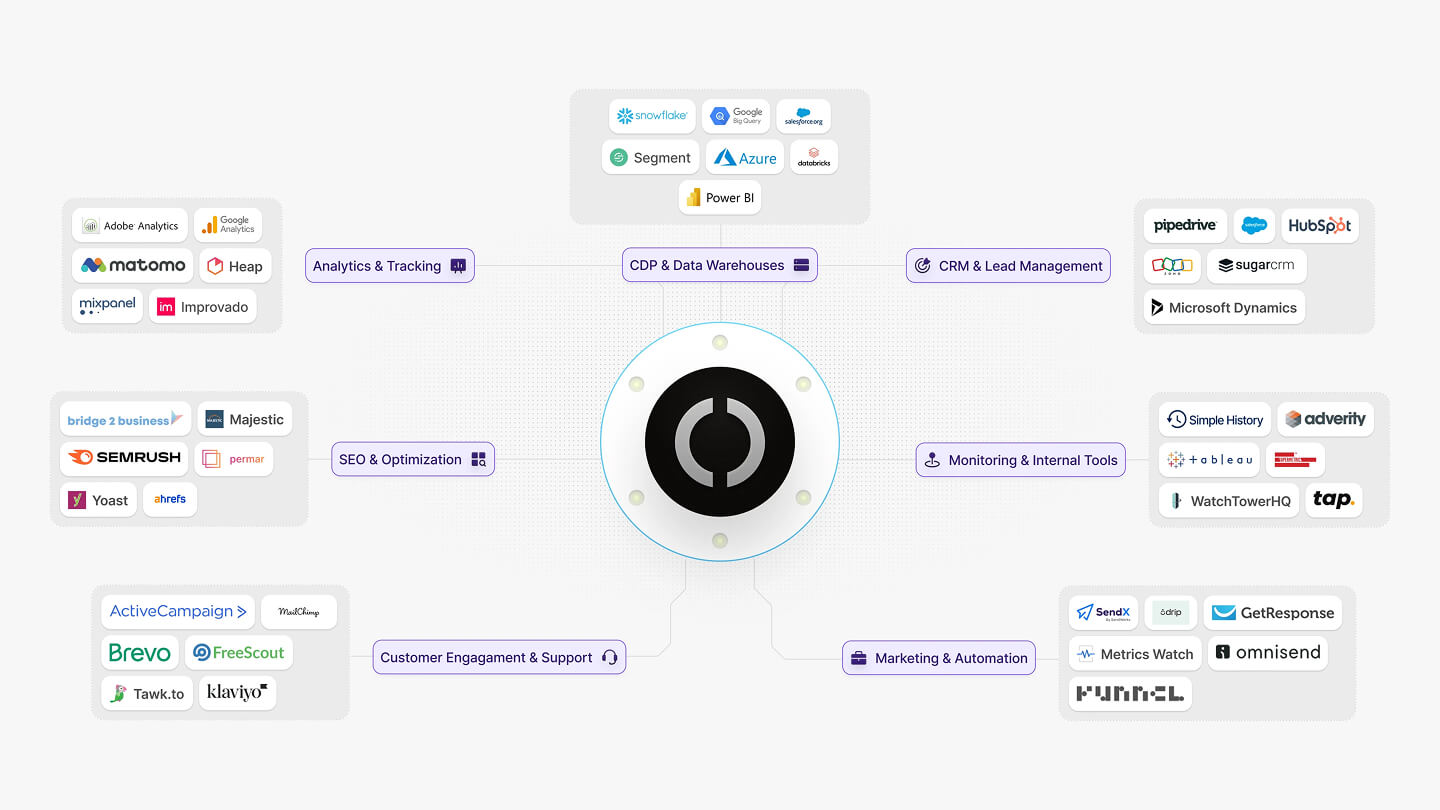Image resolution: width=1440 pixels, height=810 pixels.
Task: Select the Majestic logo tile
Action: 245,419
